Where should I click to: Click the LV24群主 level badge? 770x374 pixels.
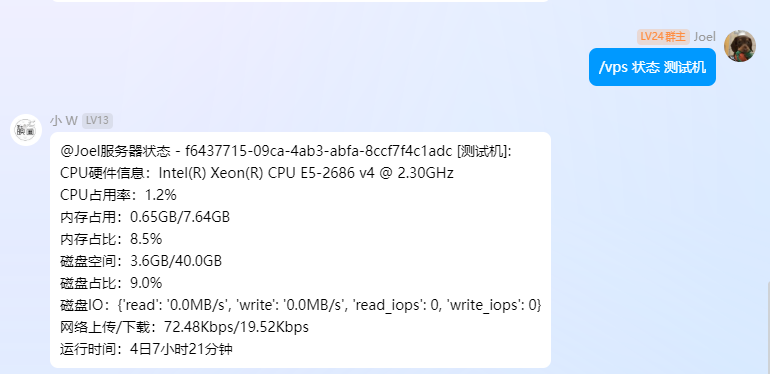(663, 37)
